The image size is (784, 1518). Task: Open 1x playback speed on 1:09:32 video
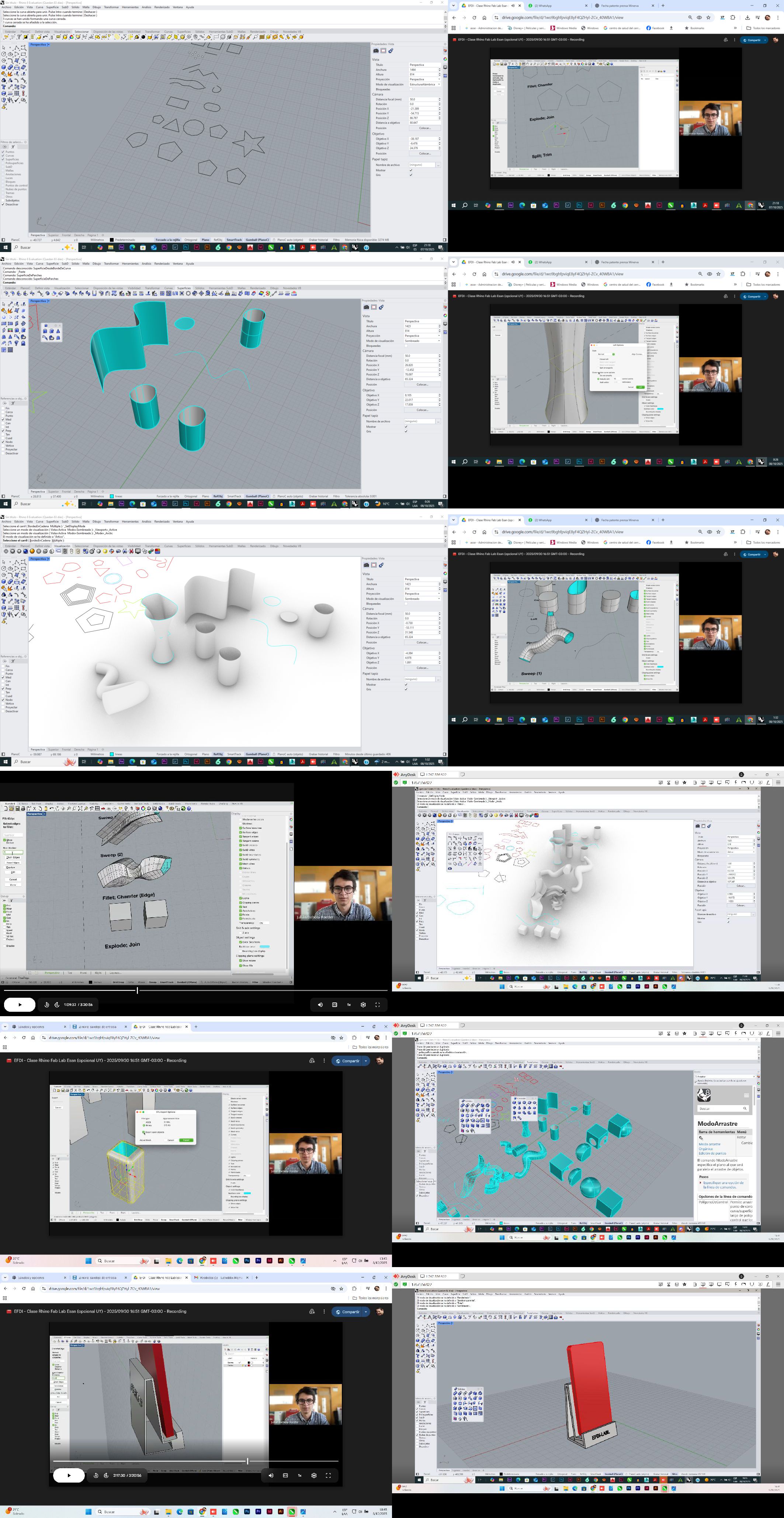point(349,1005)
